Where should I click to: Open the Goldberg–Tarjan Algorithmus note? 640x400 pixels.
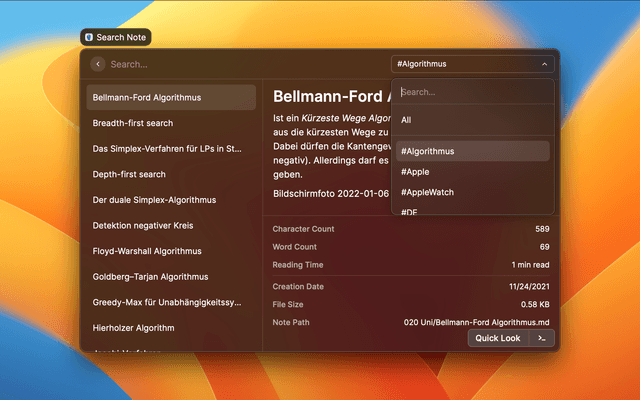pos(148,277)
